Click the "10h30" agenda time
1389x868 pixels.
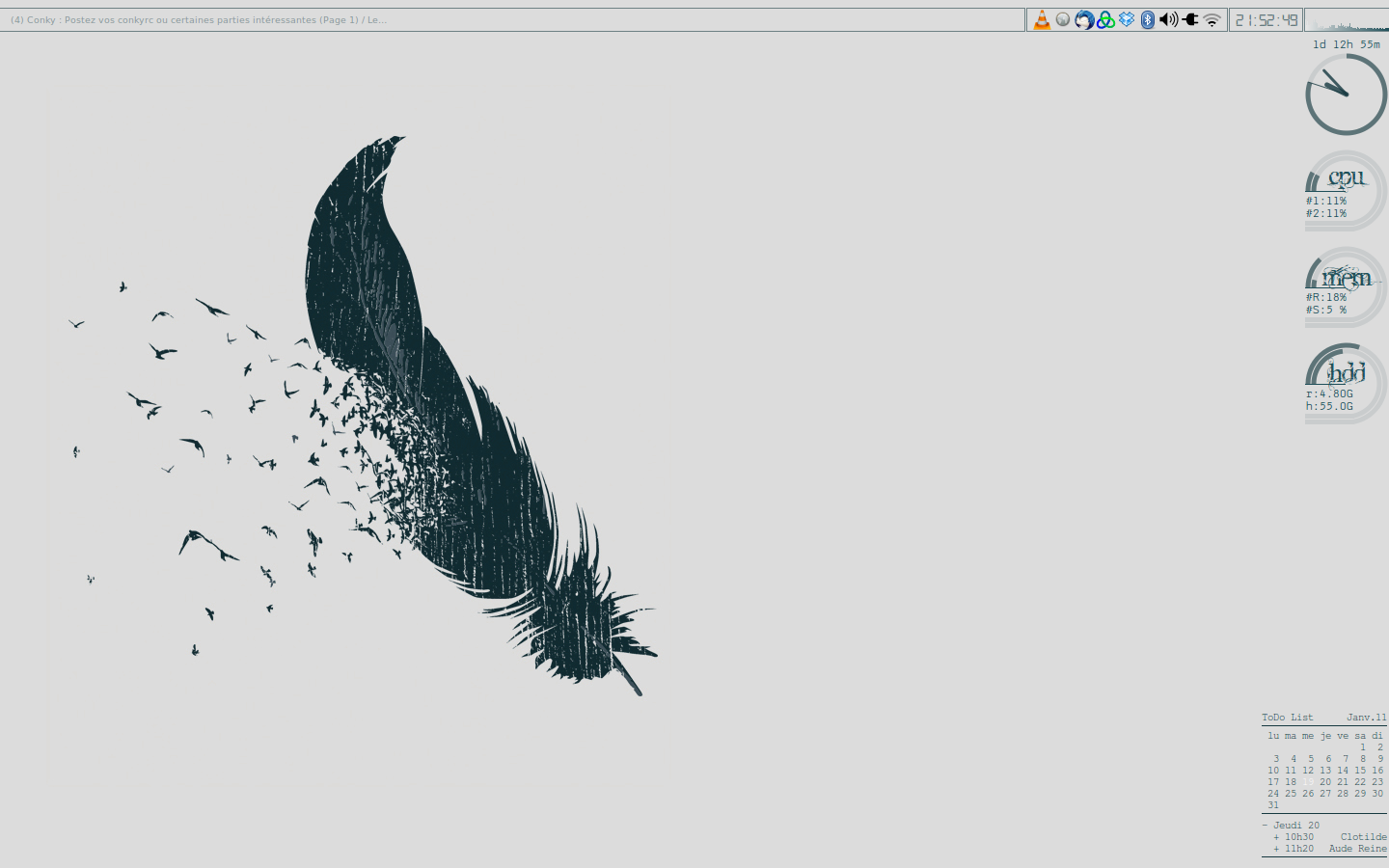pos(1299,837)
